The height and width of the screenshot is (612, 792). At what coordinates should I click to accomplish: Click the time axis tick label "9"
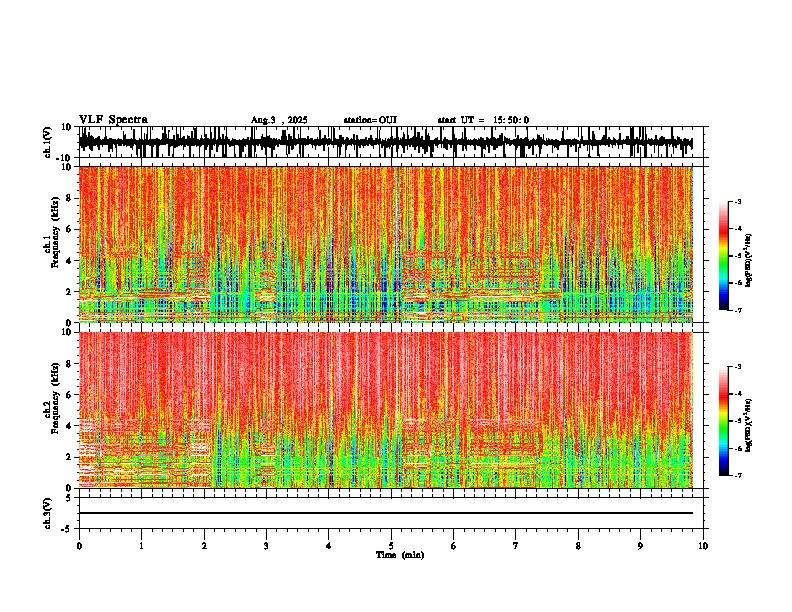(640, 546)
